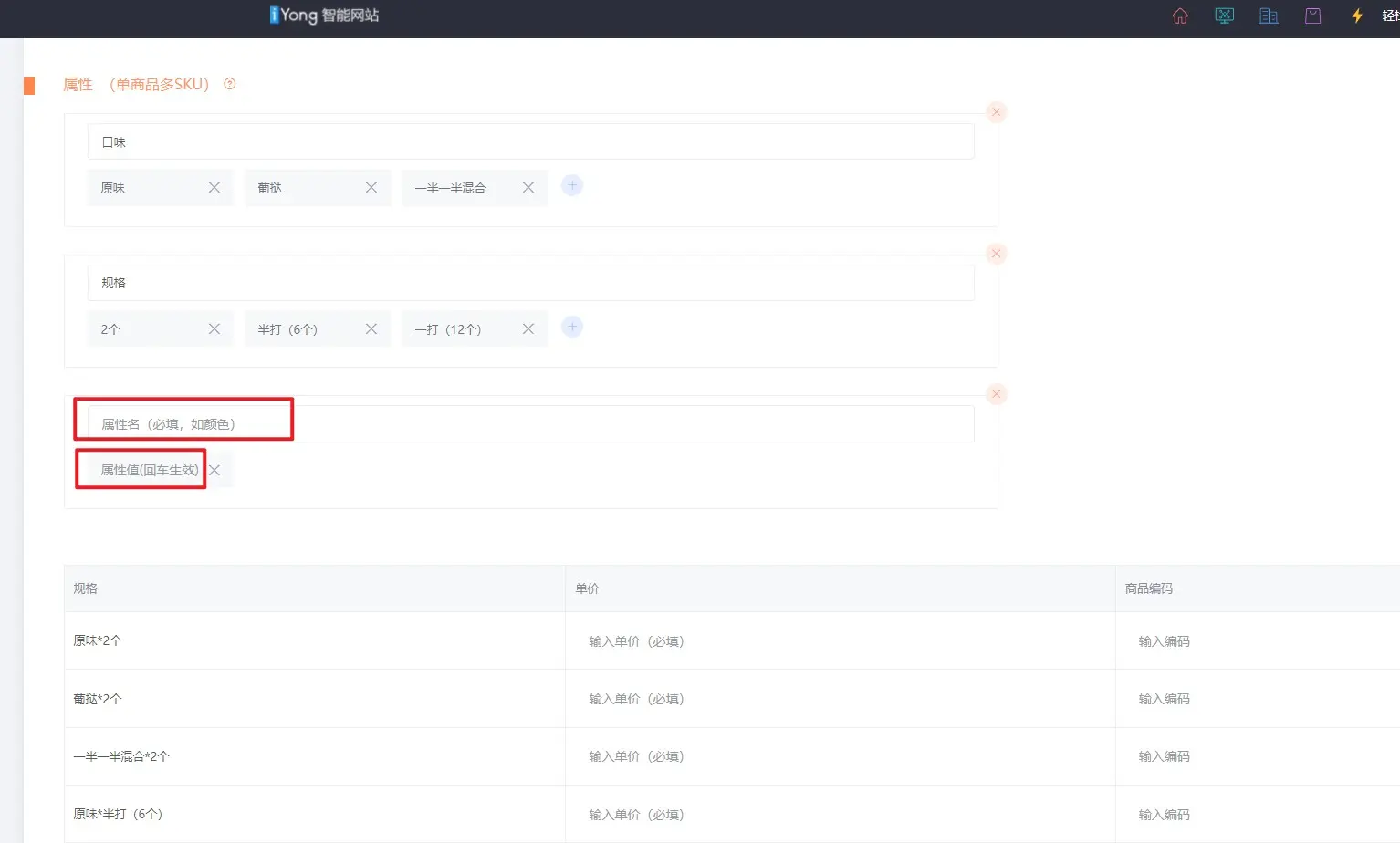Delete the empty third attribute group
1400x843 pixels.
click(x=997, y=394)
